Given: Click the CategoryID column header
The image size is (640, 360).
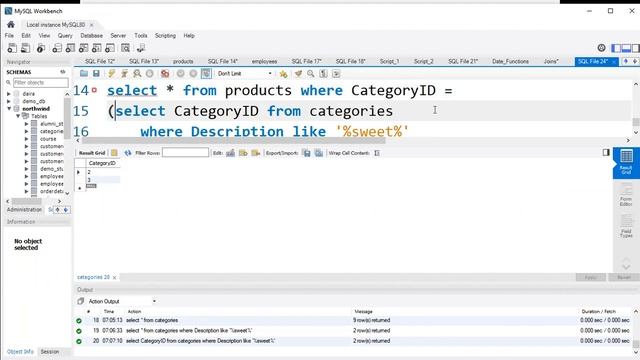Looking at the screenshot, I should [102, 163].
